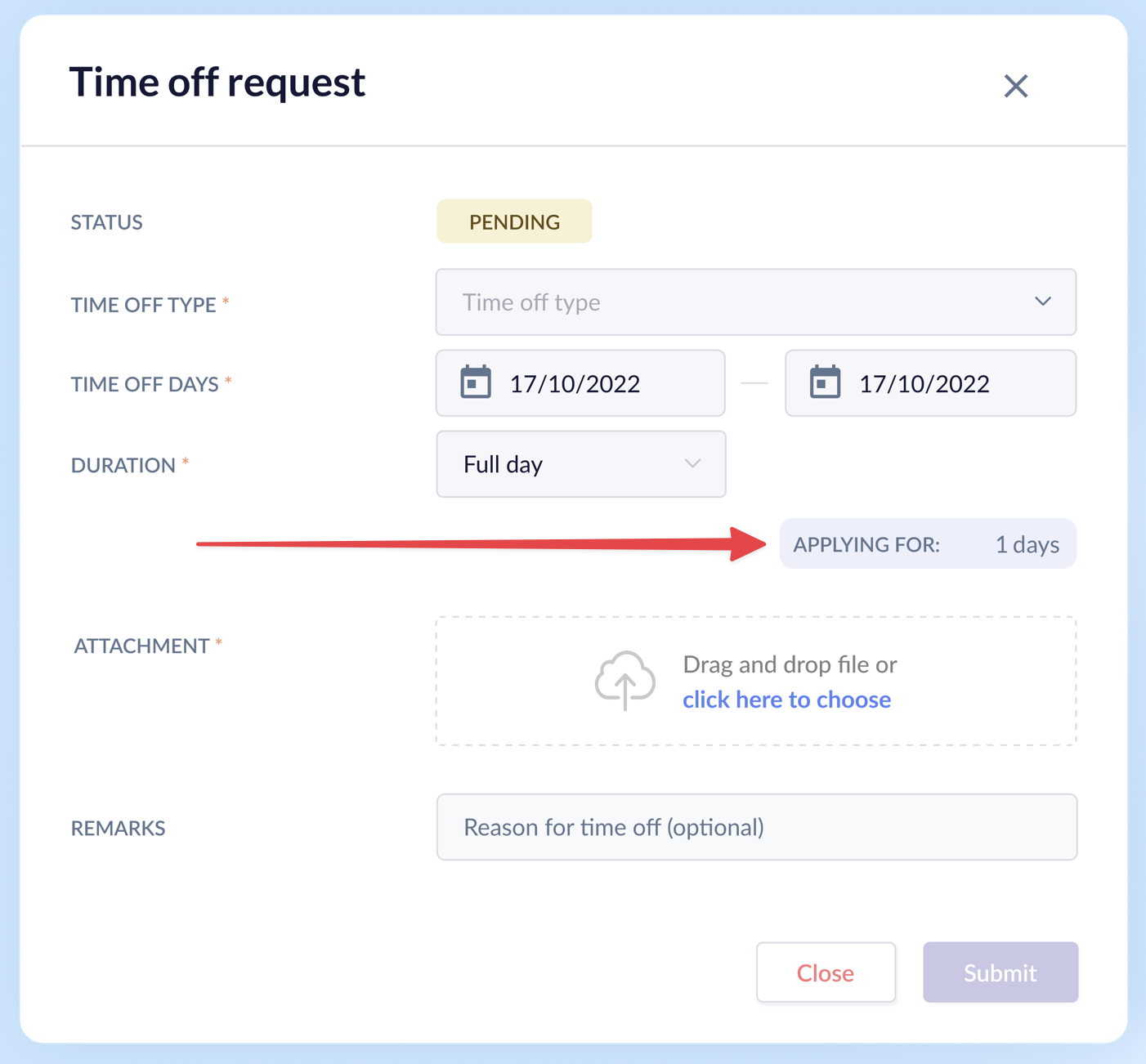
Task: Click the Reason for time off field
Action: 756,827
